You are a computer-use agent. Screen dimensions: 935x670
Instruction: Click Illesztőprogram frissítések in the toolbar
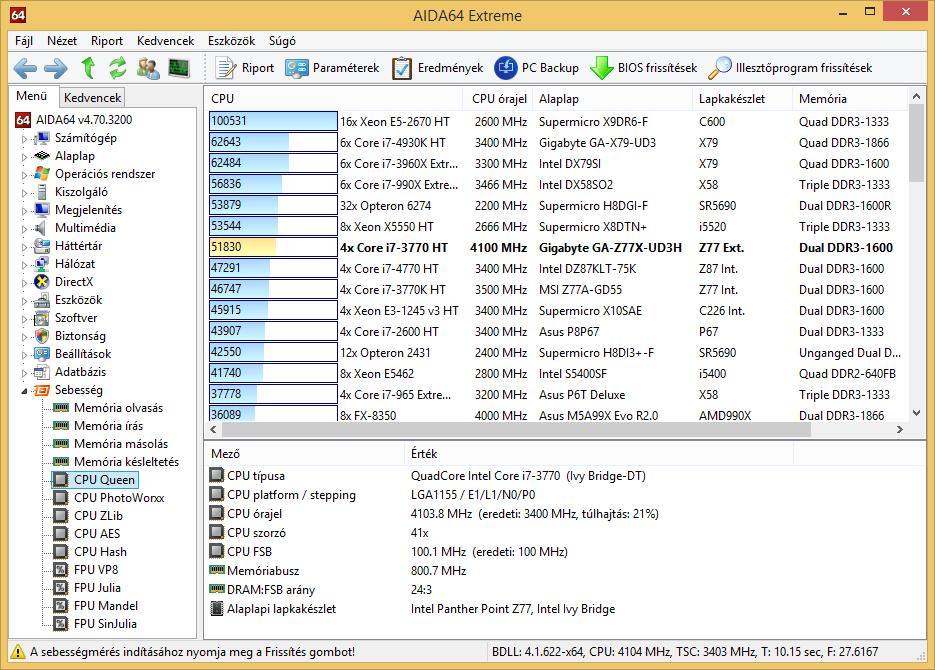click(x=790, y=68)
